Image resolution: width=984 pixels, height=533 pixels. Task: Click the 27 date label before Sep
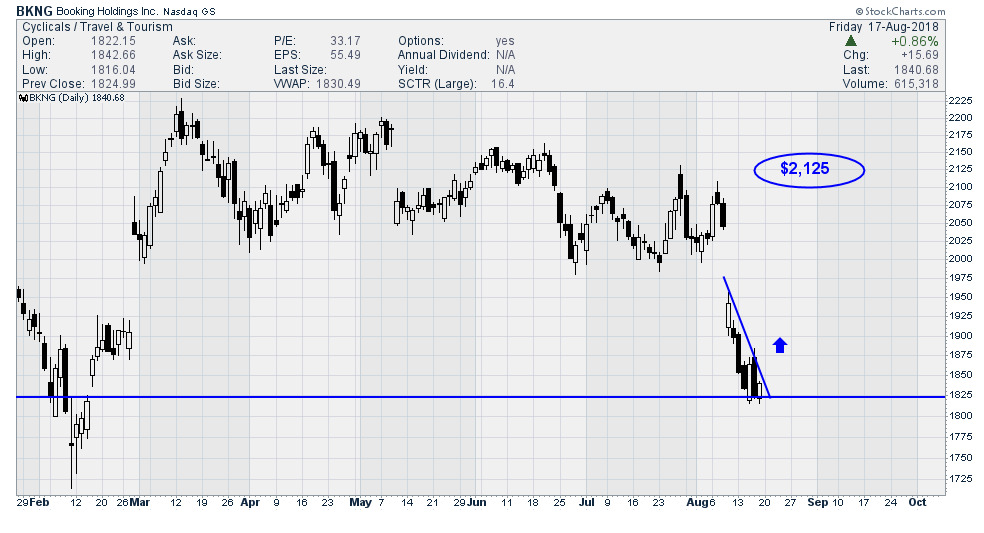coord(789,502)
